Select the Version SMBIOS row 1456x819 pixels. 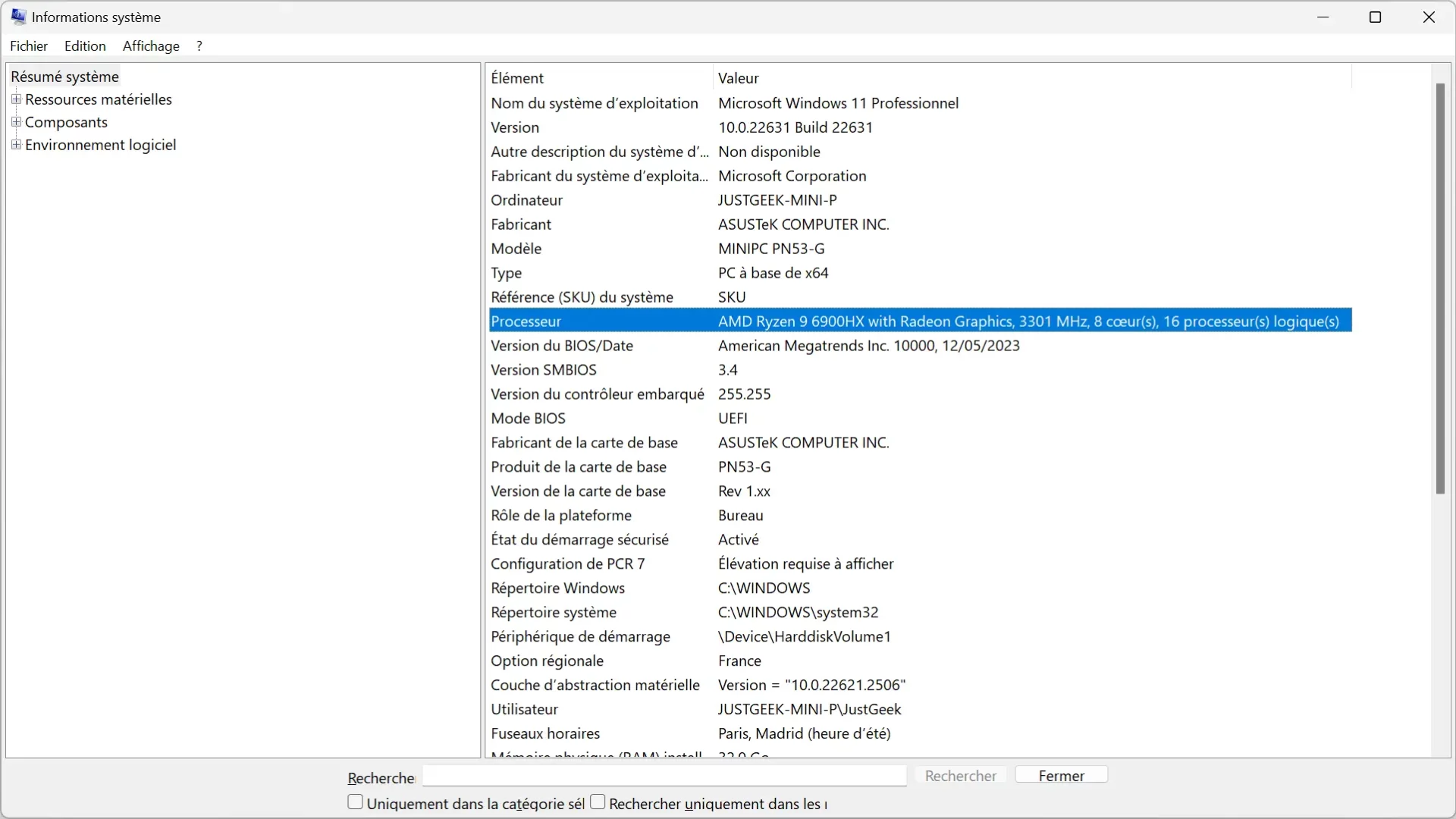[921, 370]
